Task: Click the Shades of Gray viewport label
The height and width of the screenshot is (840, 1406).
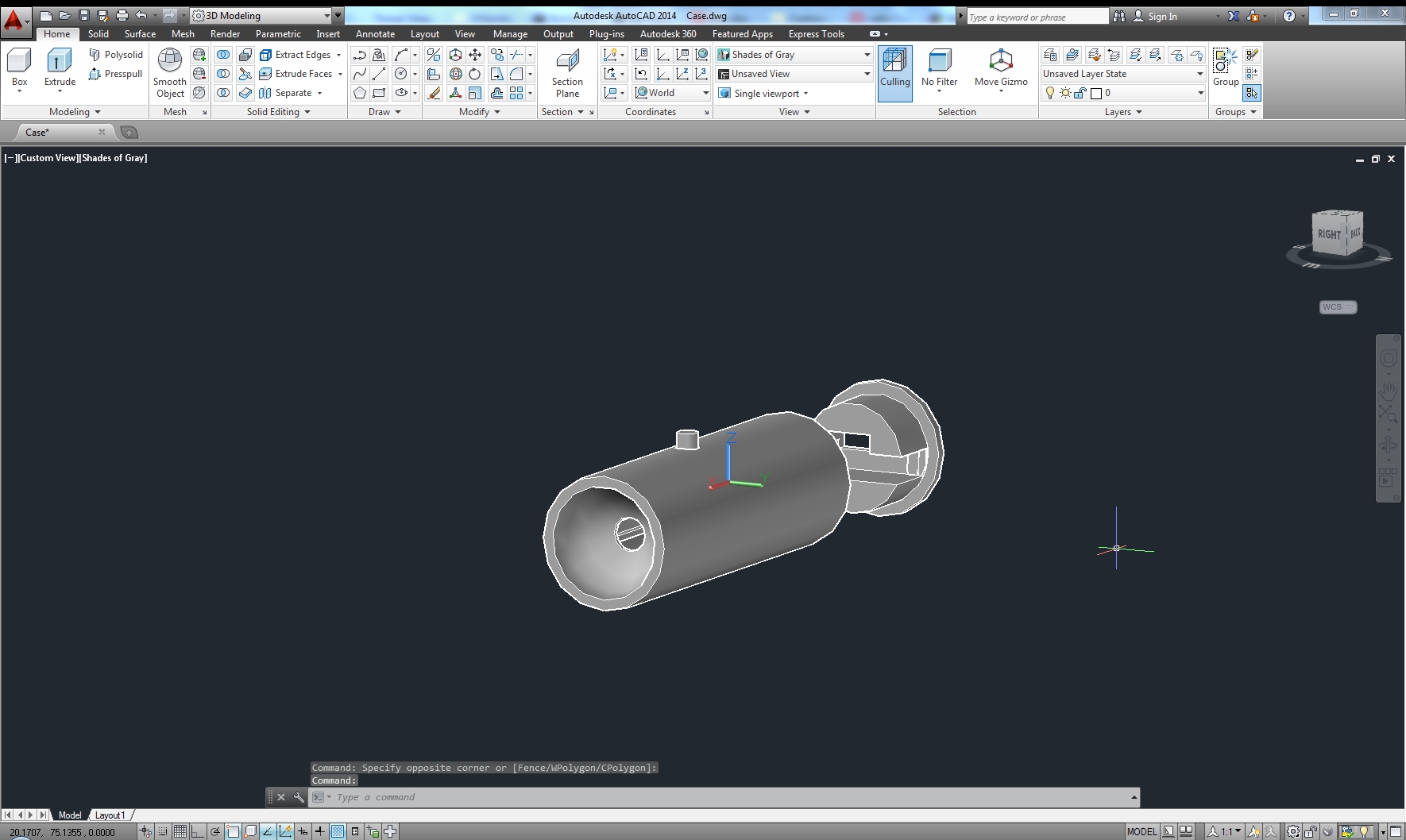Action: 114,158
